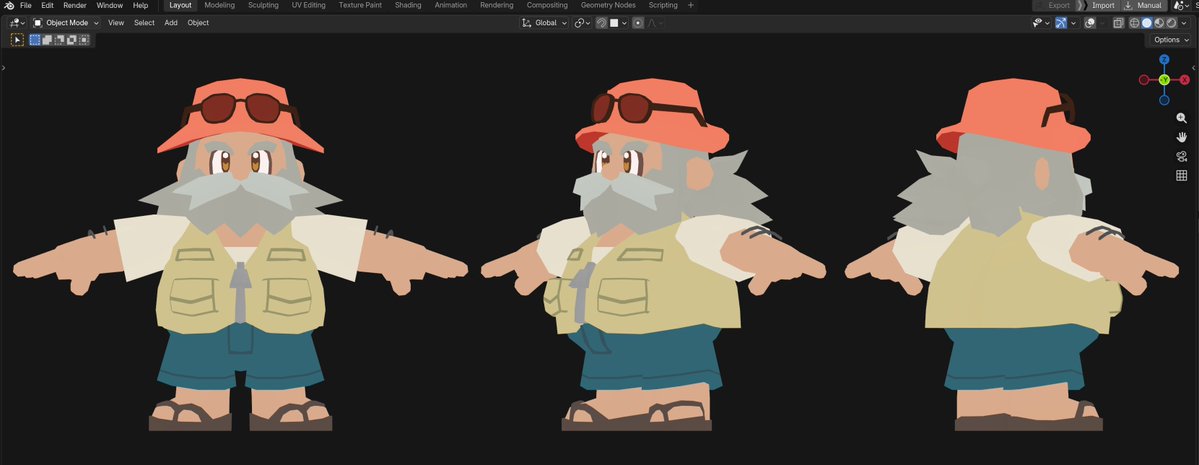The width and height of the screenshot is (1199, 465).
Task: Add a new workspace with plus icon
Action: click(691, 5)
